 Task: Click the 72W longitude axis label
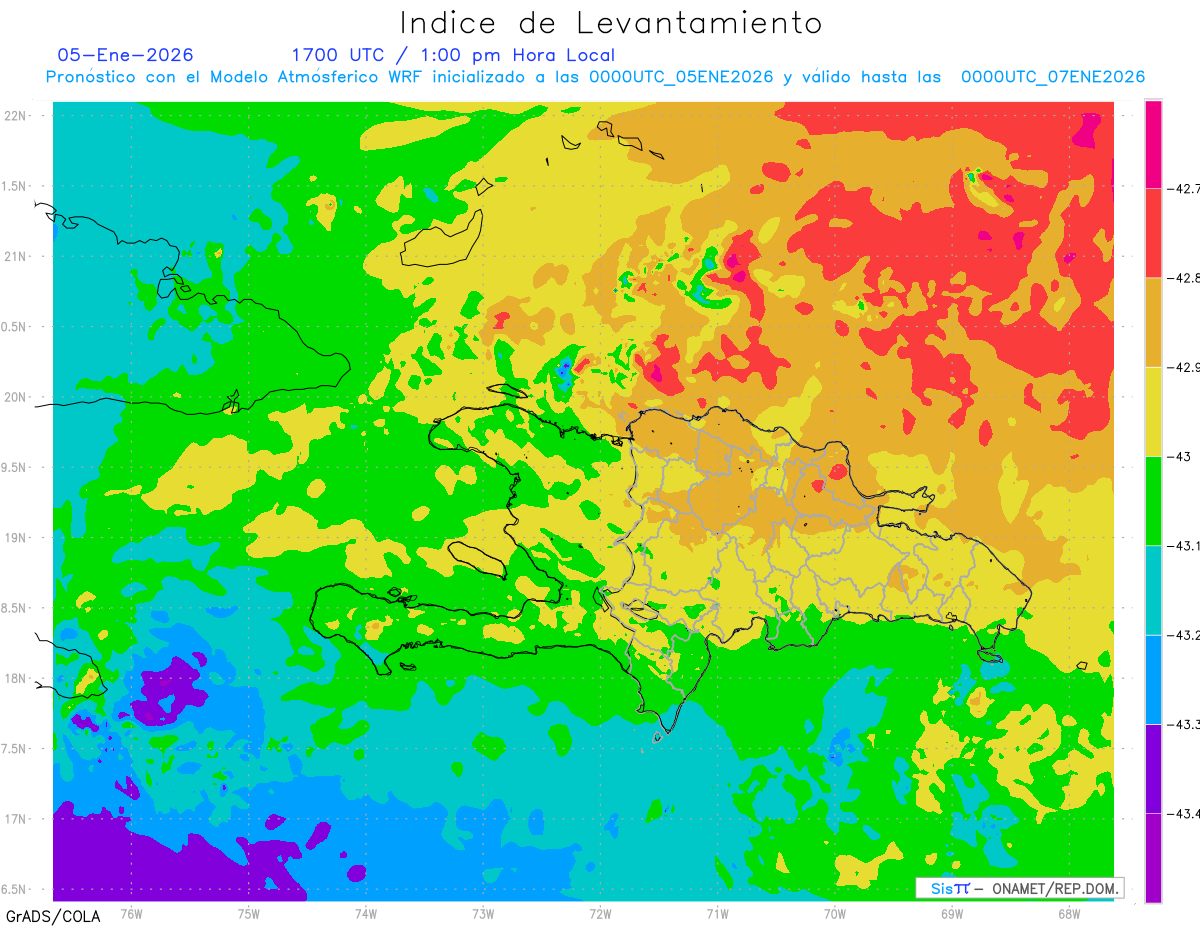point(600,914)
